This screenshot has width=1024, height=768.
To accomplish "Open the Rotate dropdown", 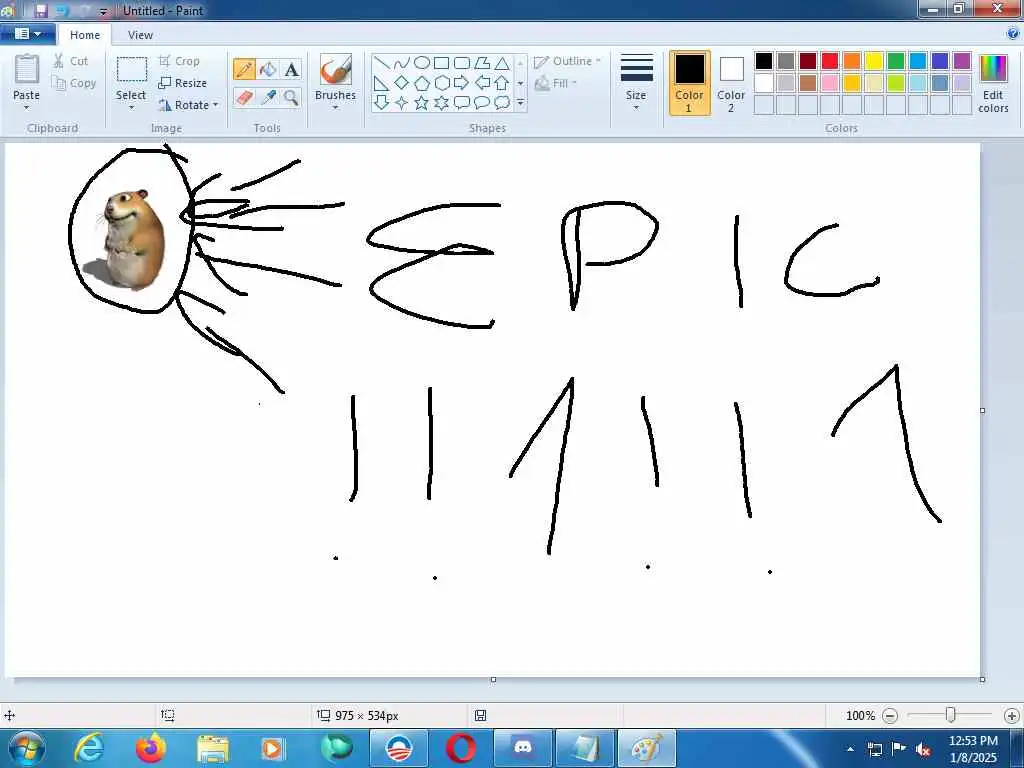I will tap(188, 105).
